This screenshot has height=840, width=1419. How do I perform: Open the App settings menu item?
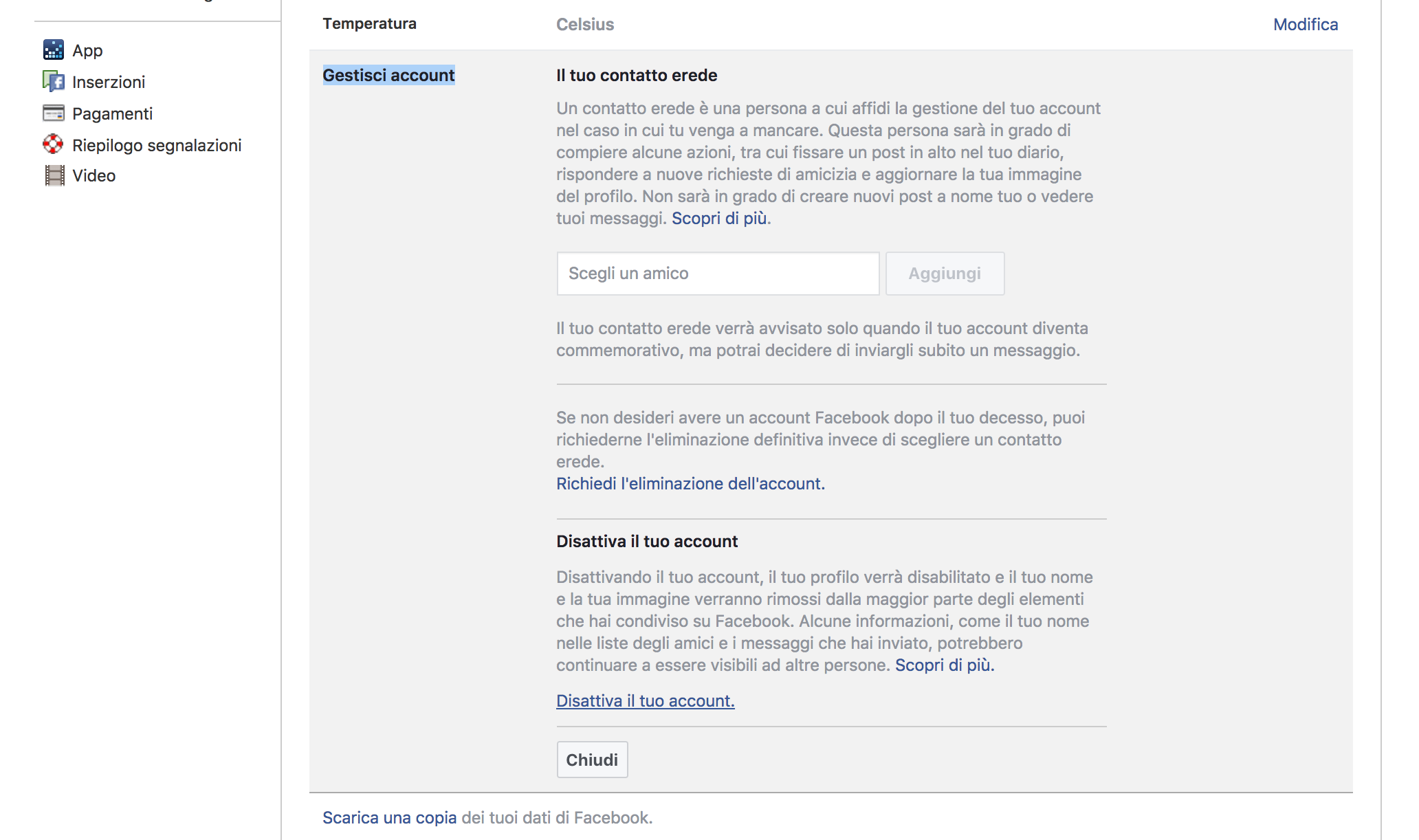pos(87,50)
